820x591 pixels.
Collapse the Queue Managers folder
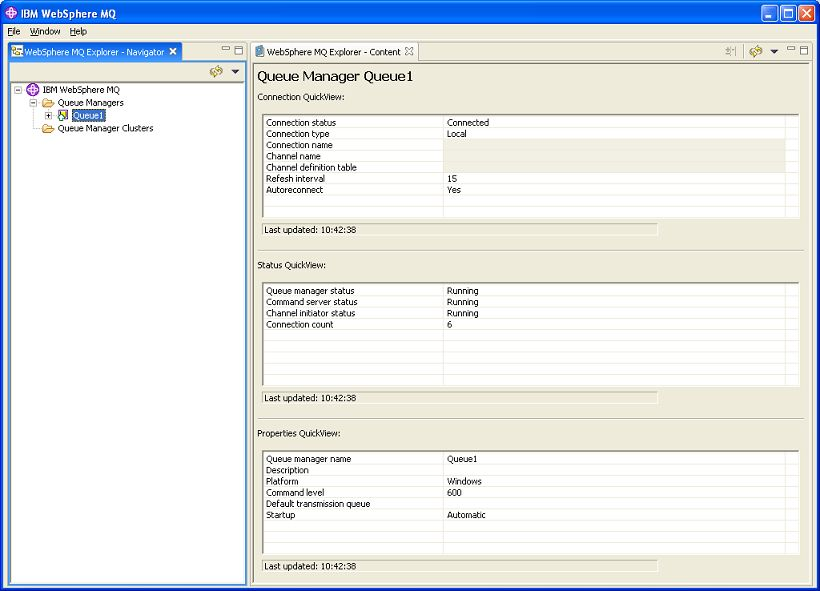[33, 103]
